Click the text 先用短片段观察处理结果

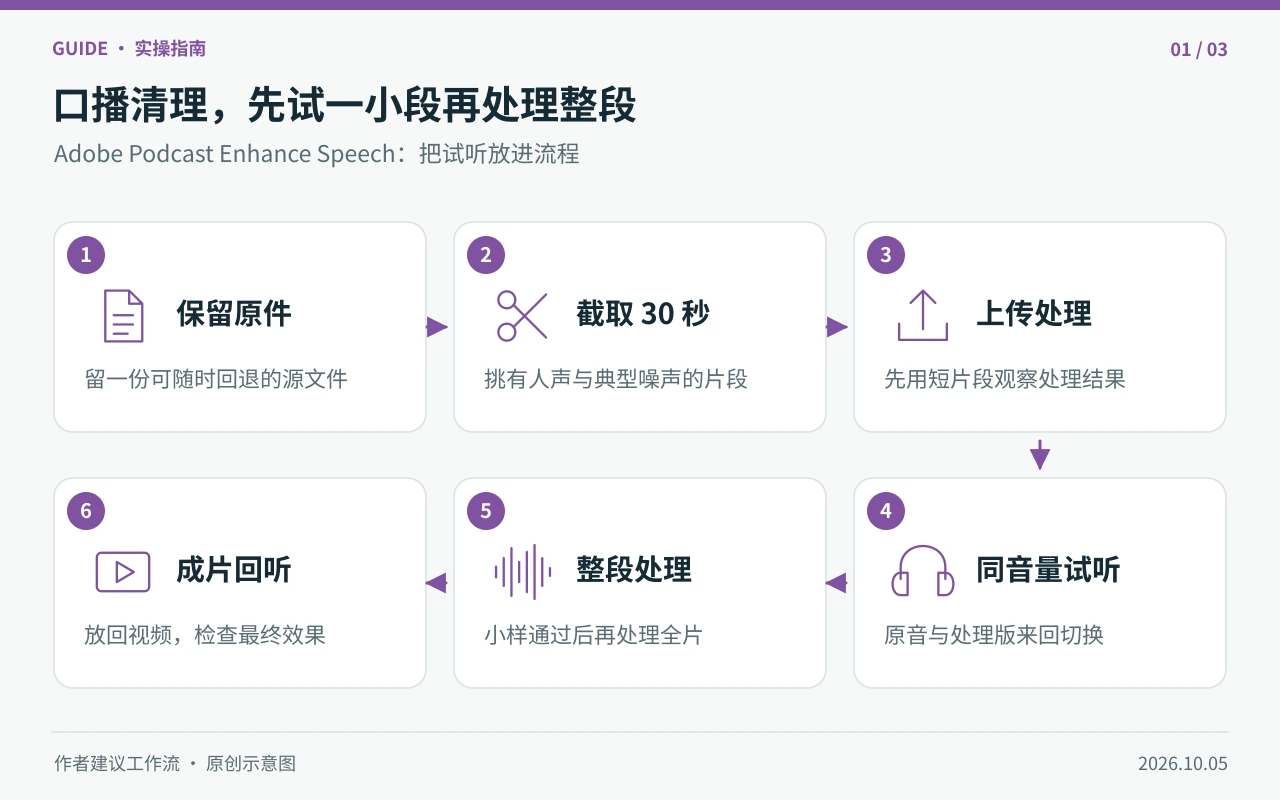coord(1005,379)
